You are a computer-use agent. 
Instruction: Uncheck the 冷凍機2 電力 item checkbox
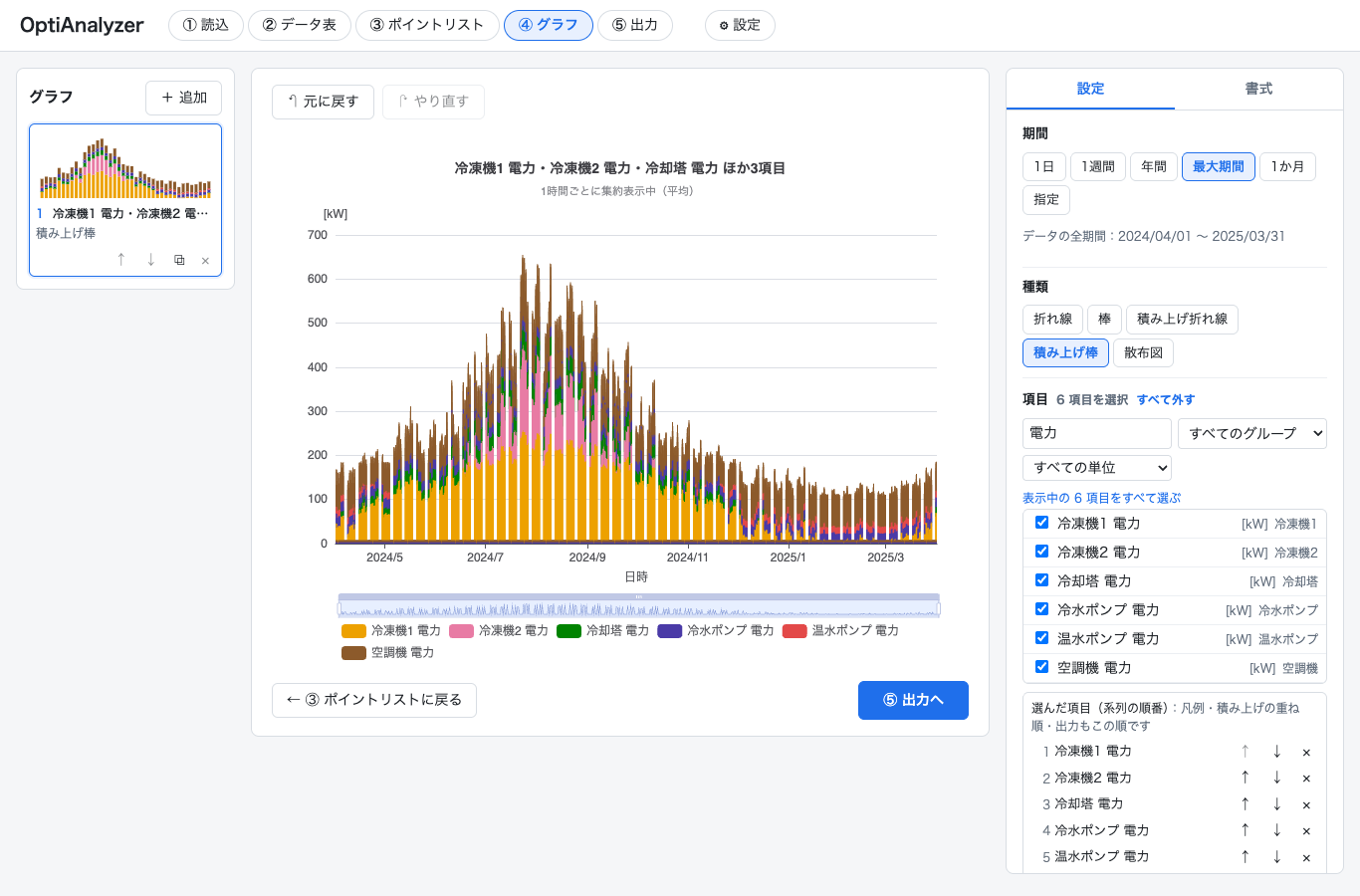coord(1041,552)
